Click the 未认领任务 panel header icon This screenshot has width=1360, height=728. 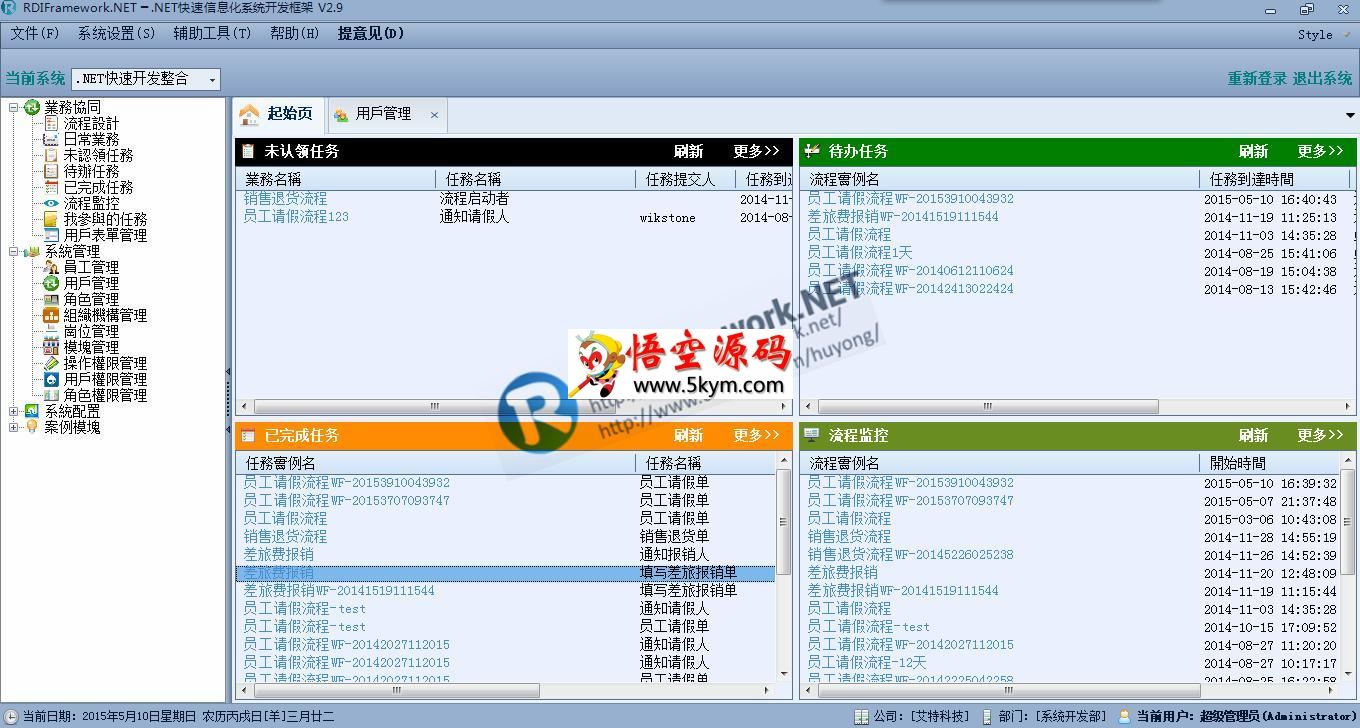click(x=248, y=151)
